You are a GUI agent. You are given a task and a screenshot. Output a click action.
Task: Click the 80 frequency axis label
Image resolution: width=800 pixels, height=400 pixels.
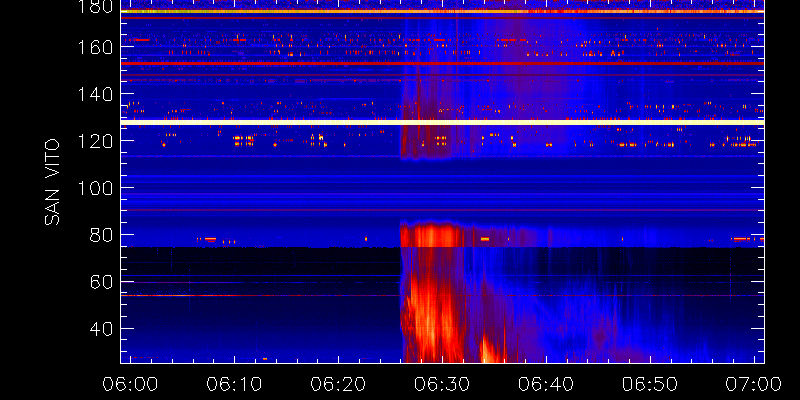(103, 235)
